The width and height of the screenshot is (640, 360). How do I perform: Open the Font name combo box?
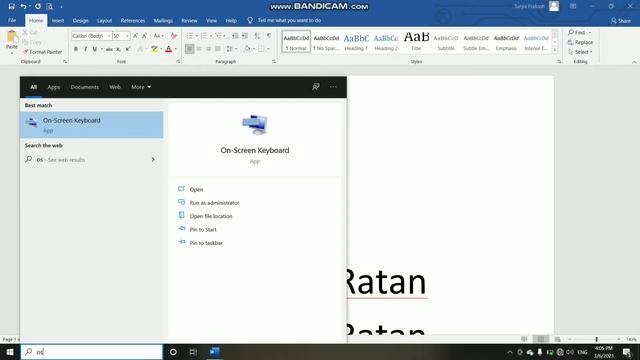(91, 36)
